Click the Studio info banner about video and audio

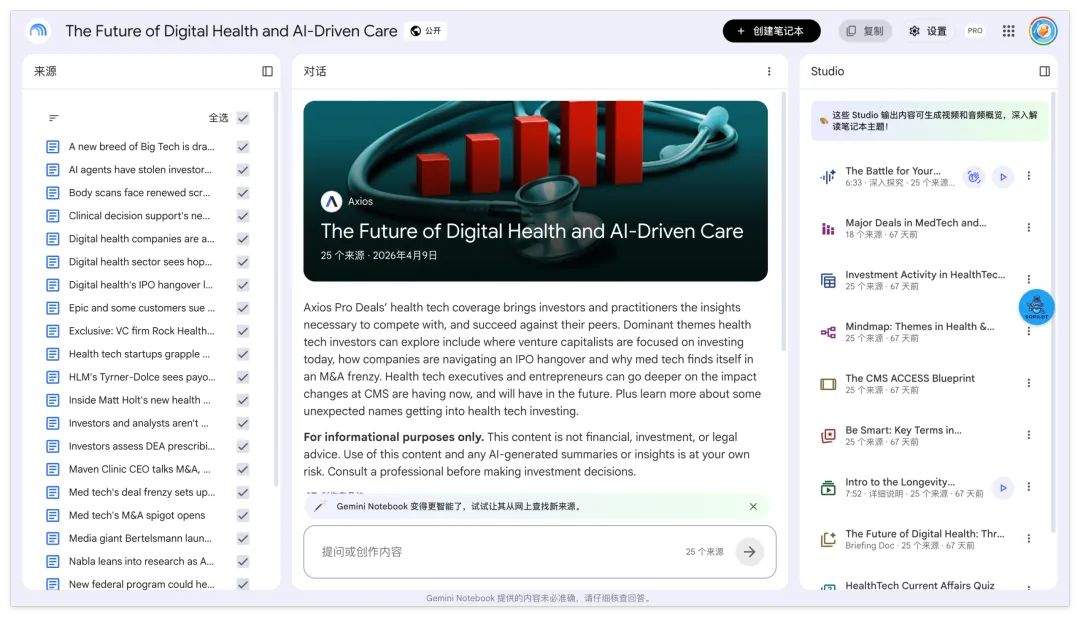[929, 121]
